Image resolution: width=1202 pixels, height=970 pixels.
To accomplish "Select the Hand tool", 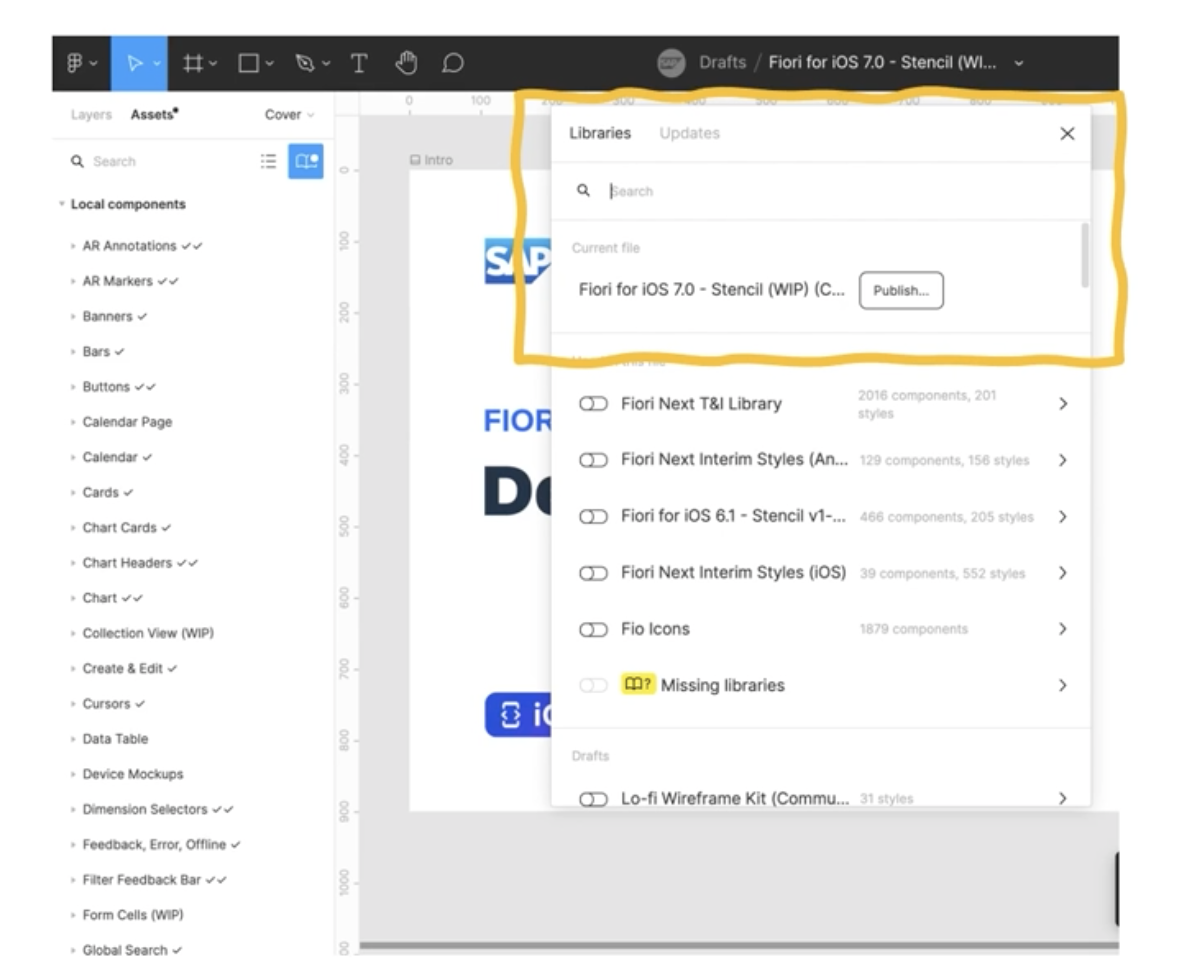I will pos(406,63).
